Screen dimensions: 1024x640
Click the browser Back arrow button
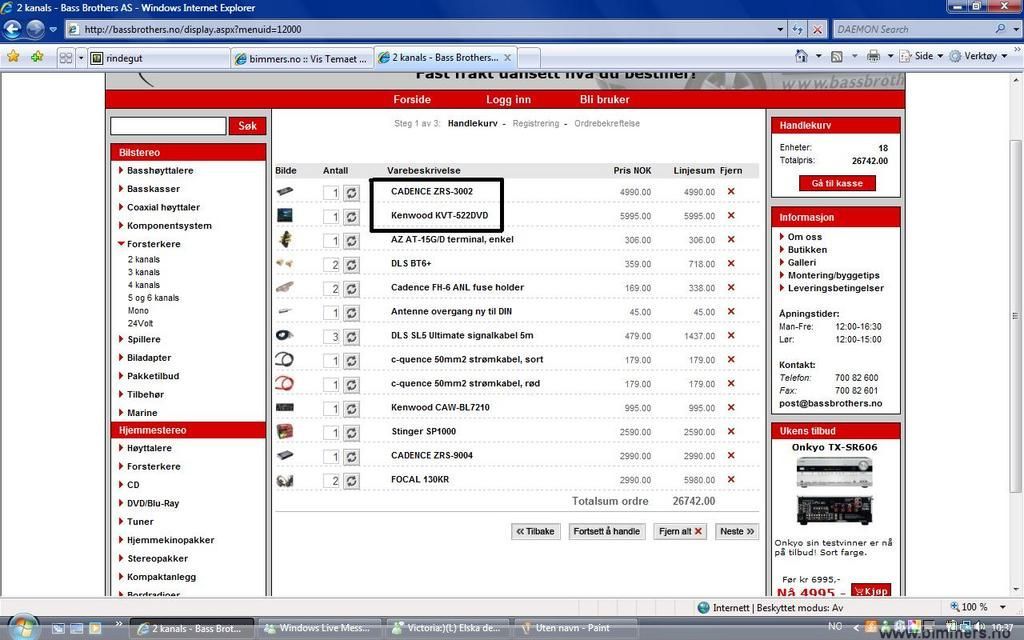(12, 29)
